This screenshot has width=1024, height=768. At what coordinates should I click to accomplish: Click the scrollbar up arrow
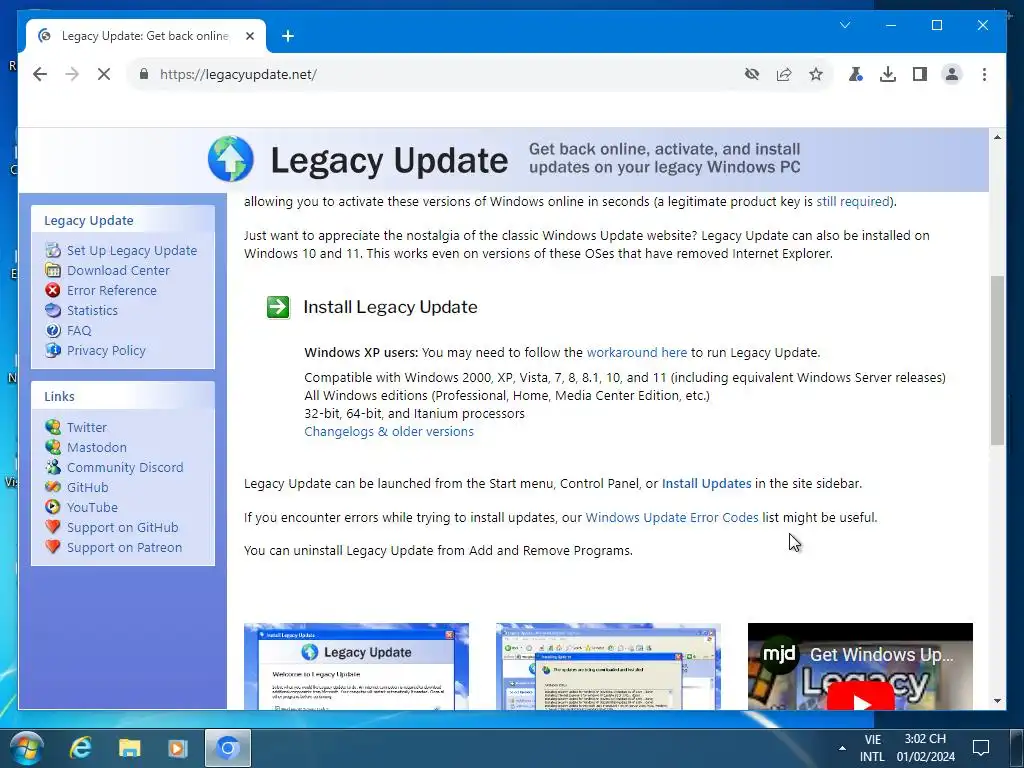pyautogui.click(x=997, y=137)
